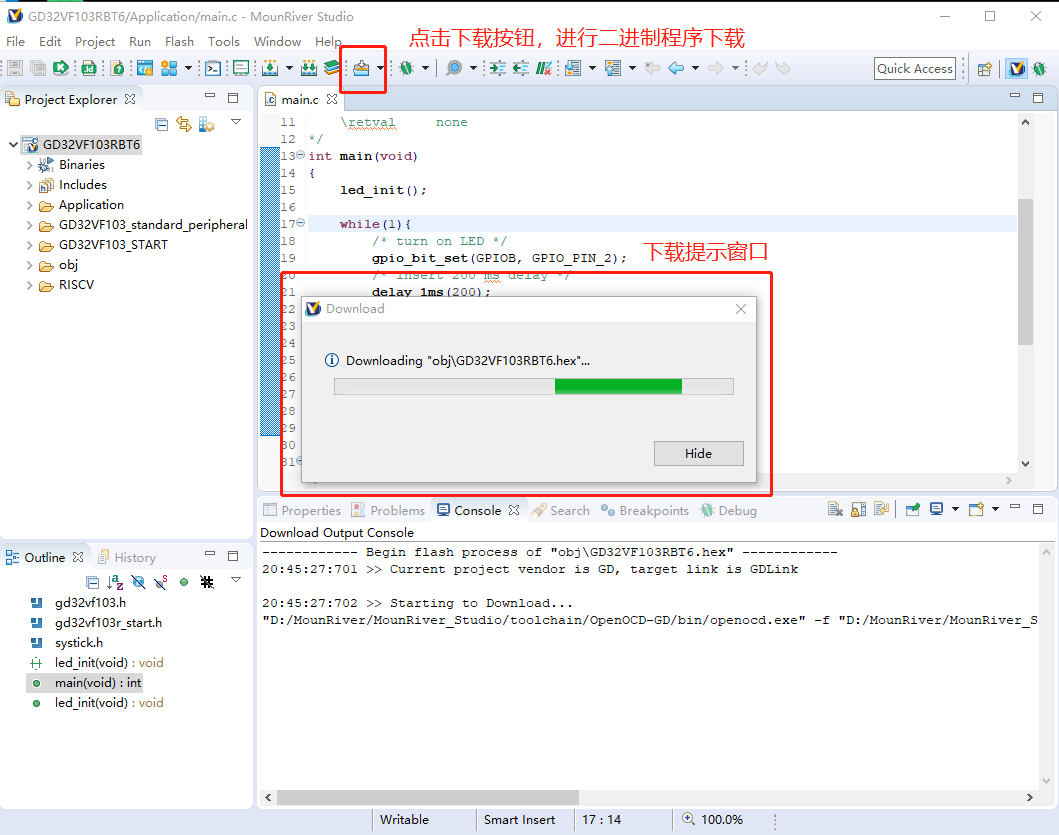Switch to the Problems tab
Viewport: 1059px width, 835px height.
pos(389,511)
